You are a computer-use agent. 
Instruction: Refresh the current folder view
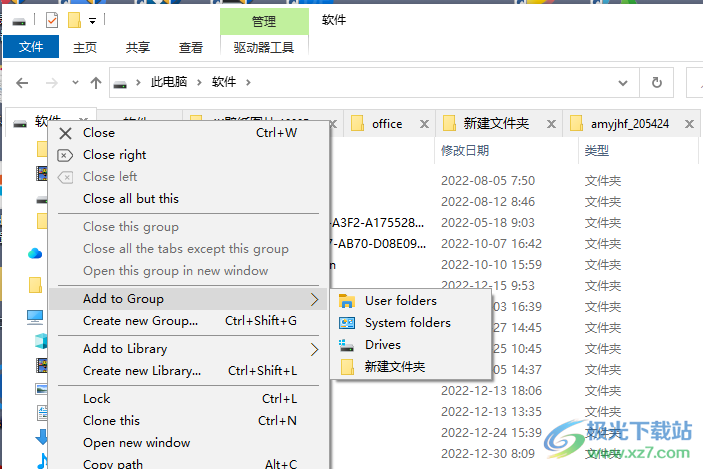[656, 83]
